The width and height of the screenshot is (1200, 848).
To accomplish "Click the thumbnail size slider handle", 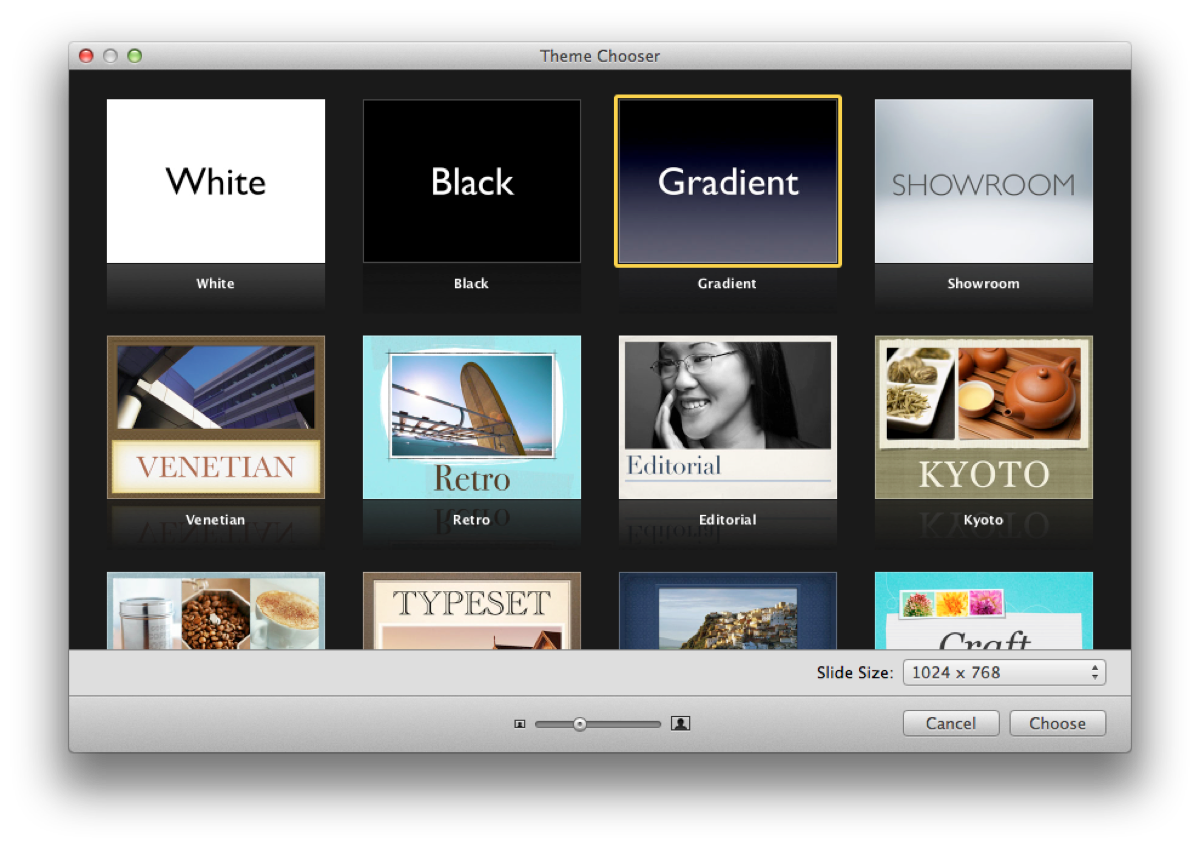I will tap(580, 724).
